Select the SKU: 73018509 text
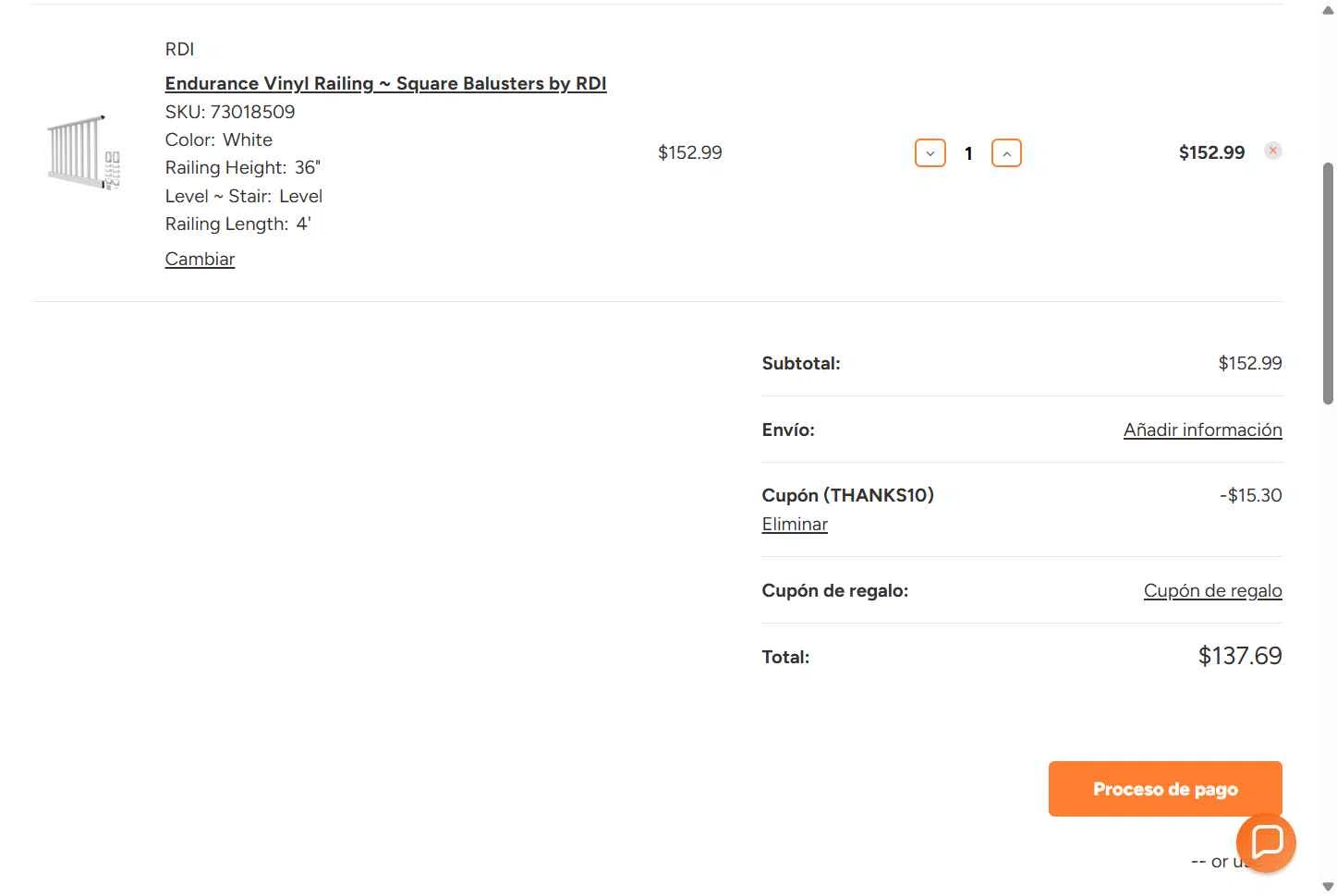The width and height of the screenshot is (1337, 896). [230, 112]
